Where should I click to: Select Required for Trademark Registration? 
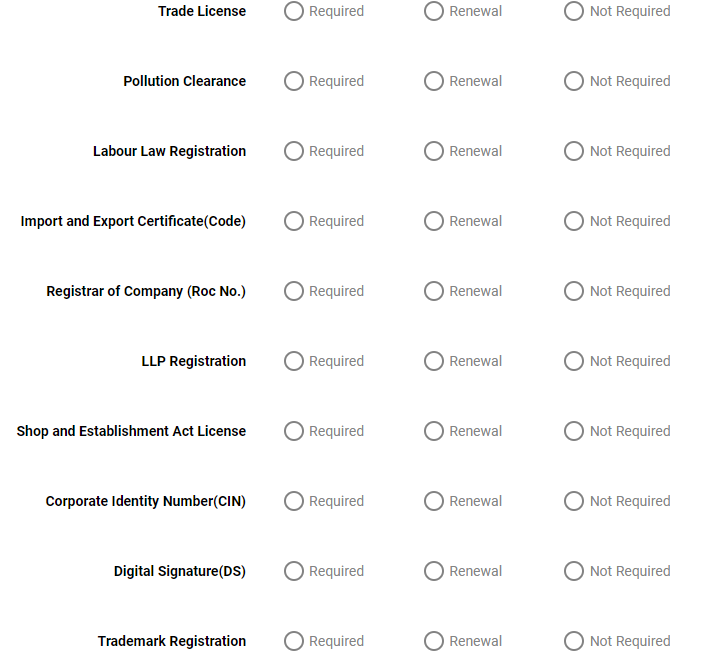[294, 641]
